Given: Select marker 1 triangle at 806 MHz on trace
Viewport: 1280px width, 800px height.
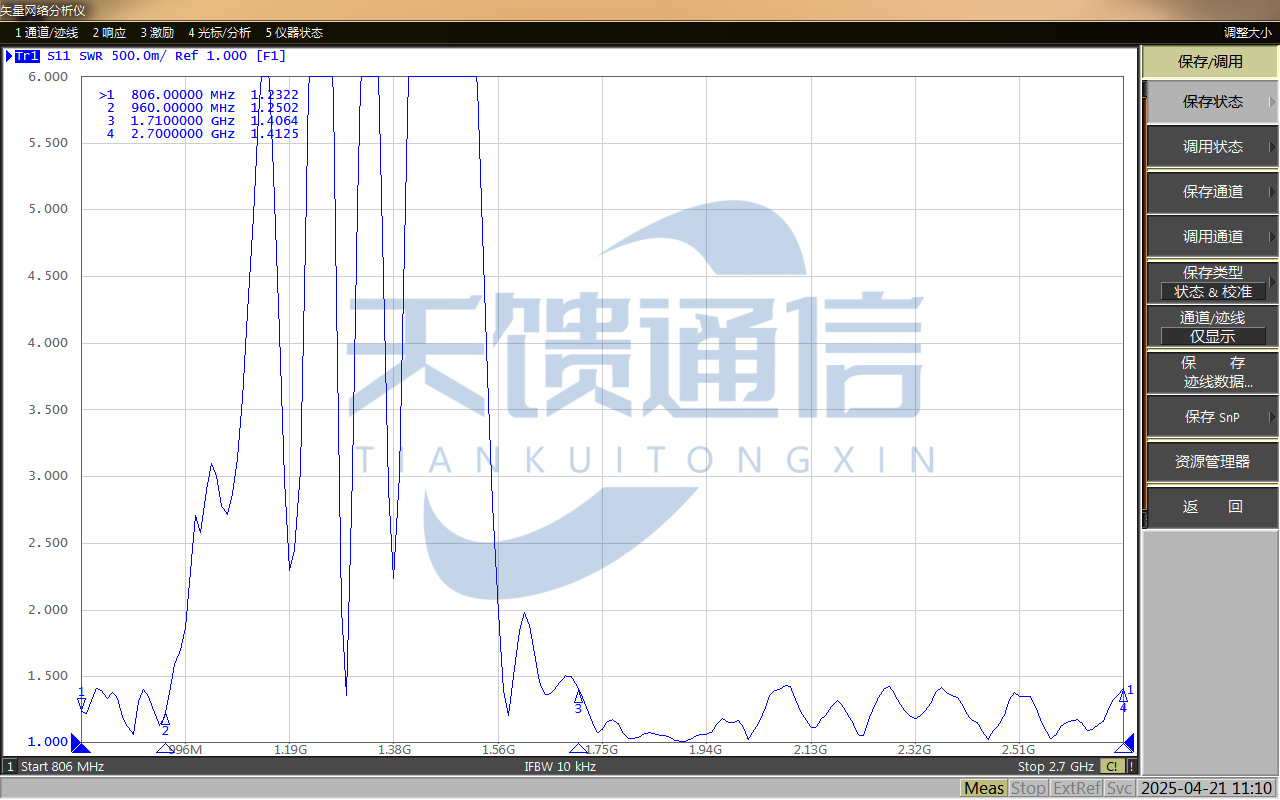Looking at the screenshot, I should [81, 703].
